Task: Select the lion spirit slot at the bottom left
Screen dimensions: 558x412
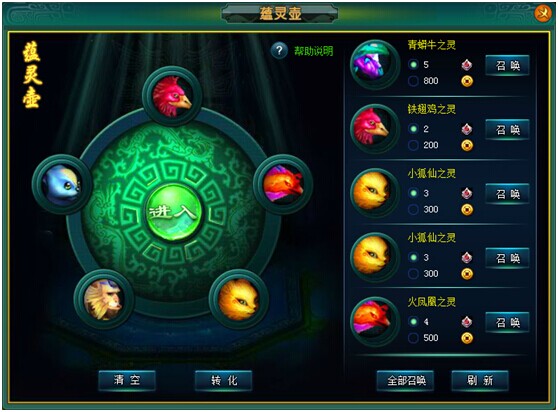Action: click(104, 299)
